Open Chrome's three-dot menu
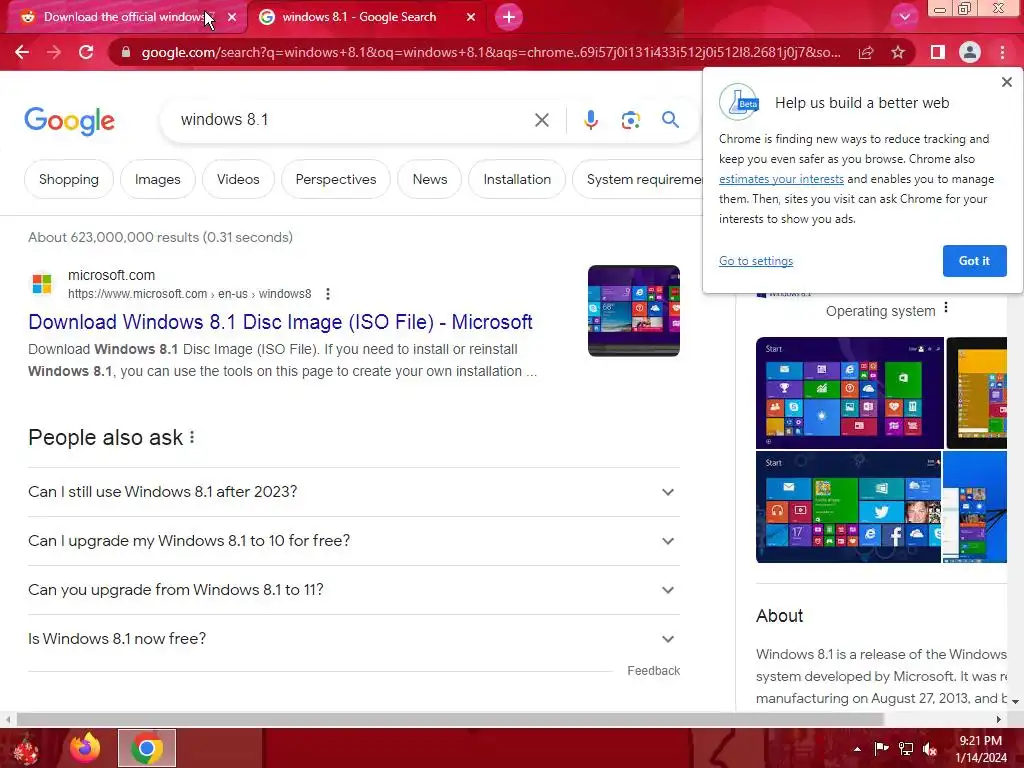 pos(1002,52)
